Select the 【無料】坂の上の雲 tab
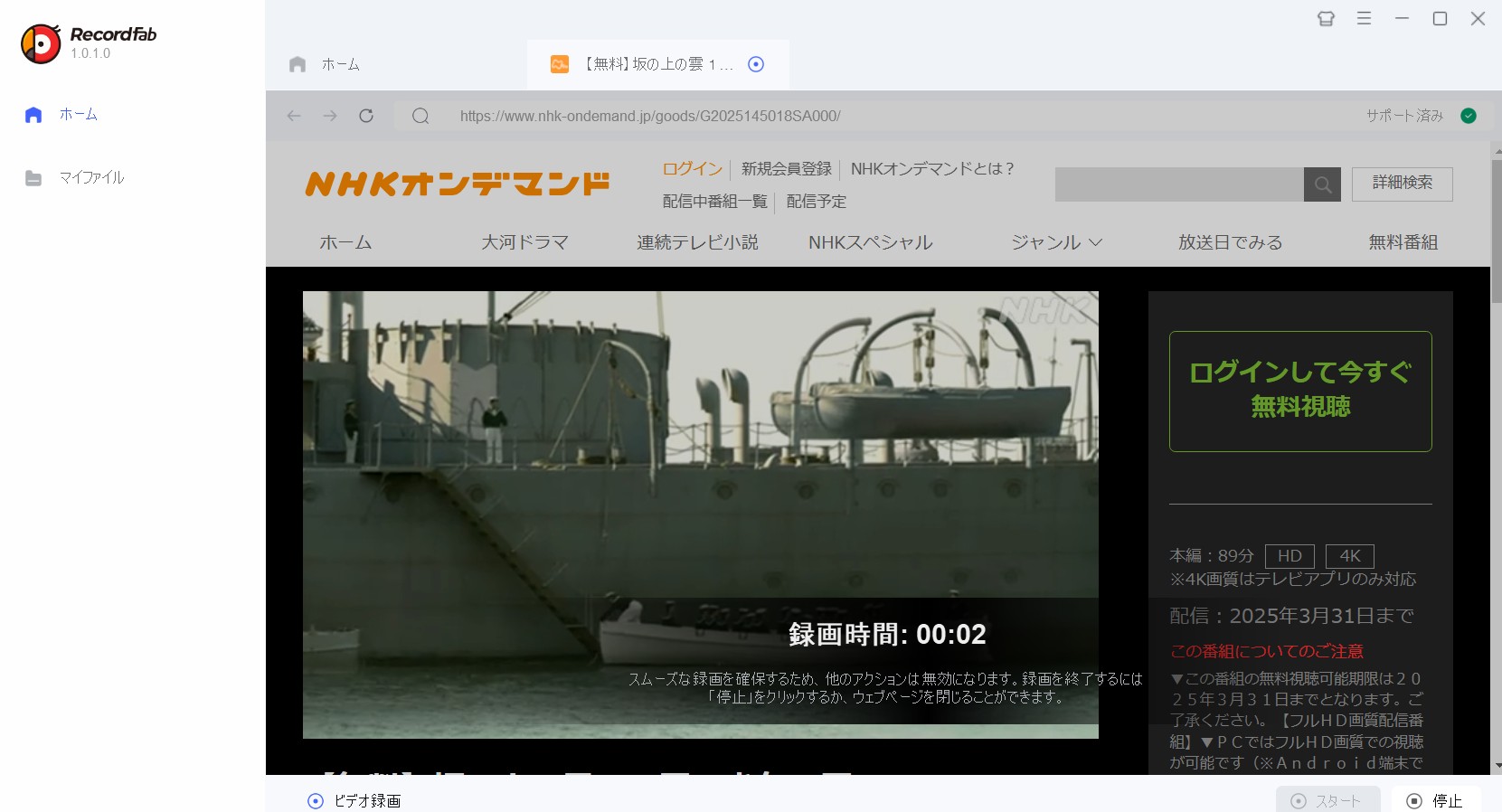Image resolution: width=1502 pixels, height=812 pixels. (657, 64)
